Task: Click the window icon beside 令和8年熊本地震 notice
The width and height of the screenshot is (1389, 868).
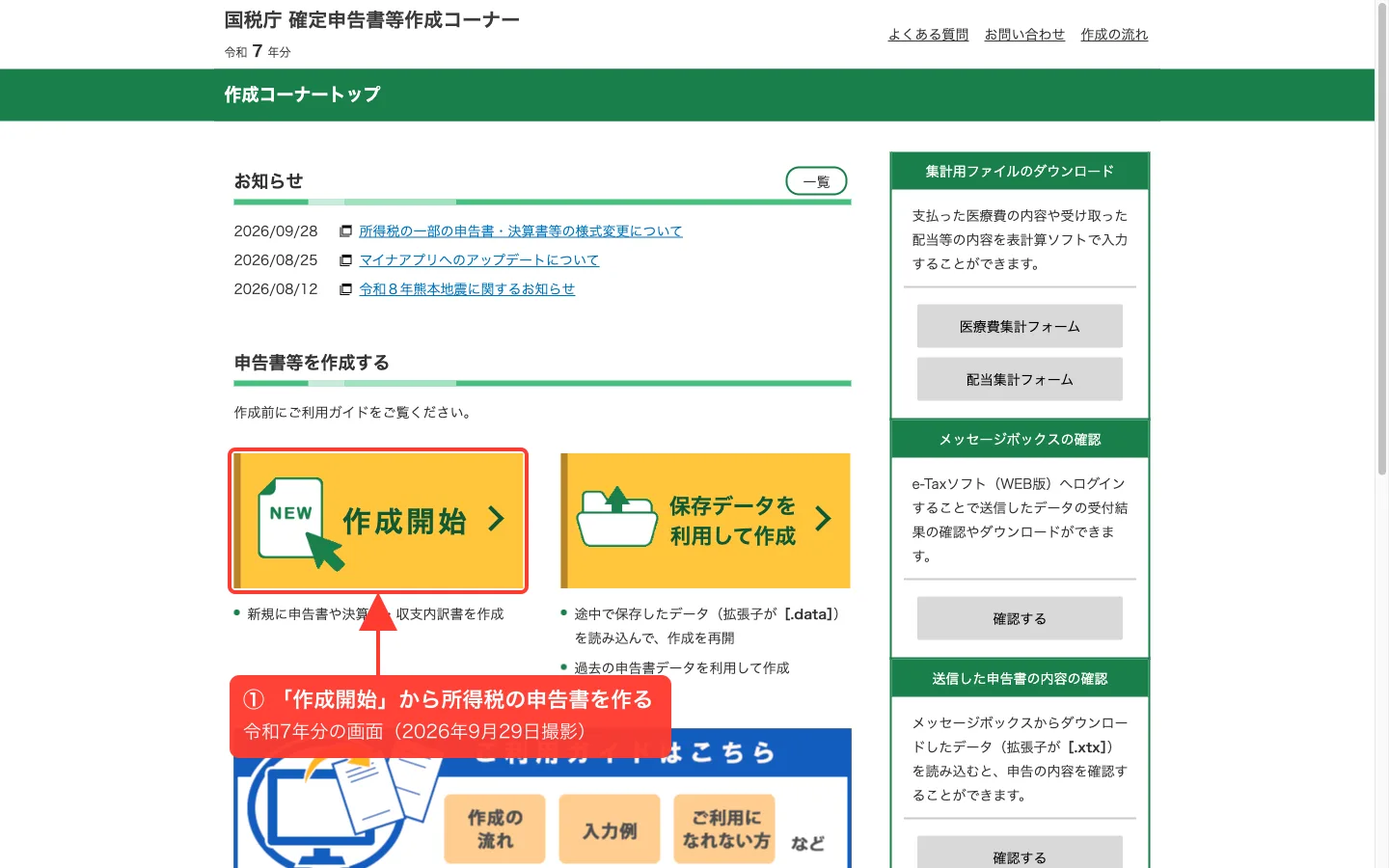Action: [x=345, y=289]
